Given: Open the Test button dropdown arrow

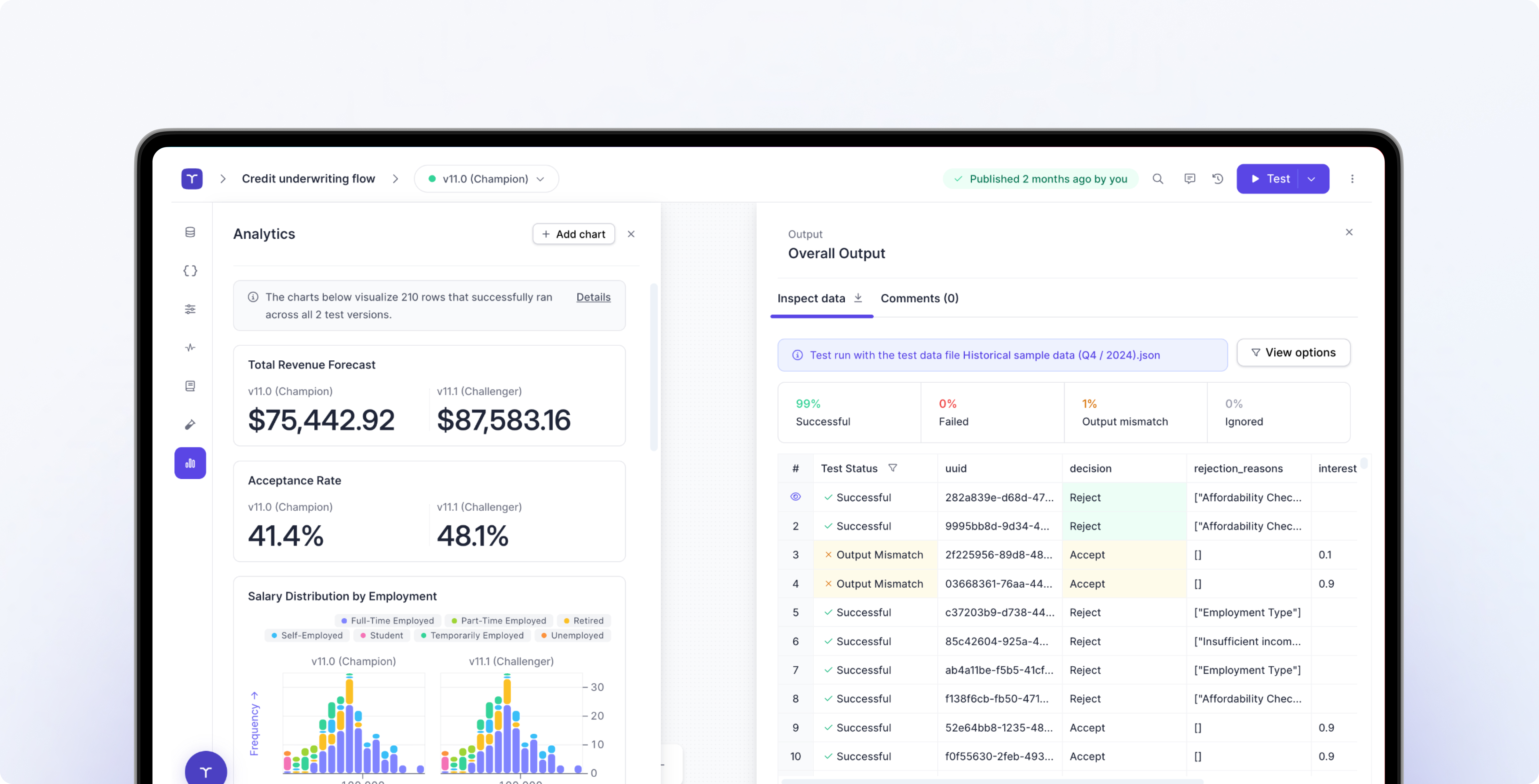Looking at the screenshot, I should (x=1311, y=178).
